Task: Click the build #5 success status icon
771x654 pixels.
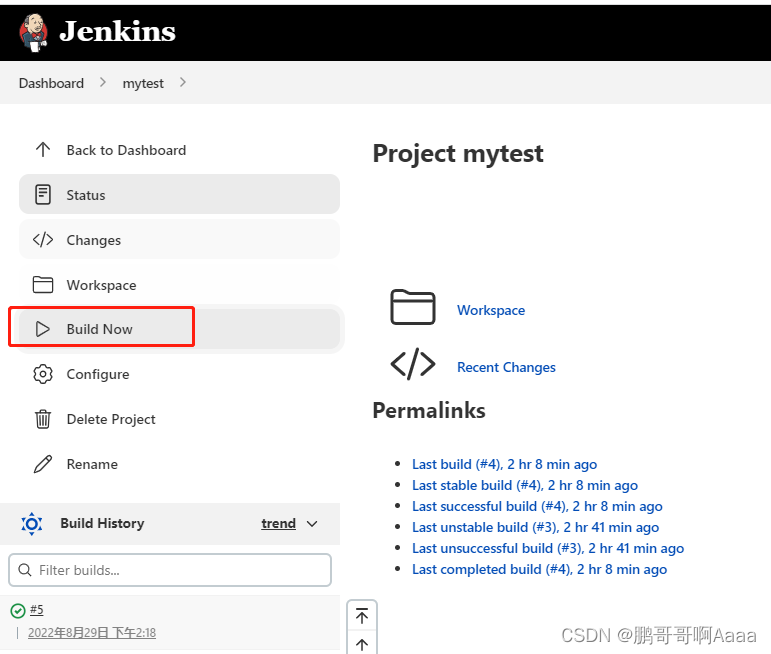Action: click(x=18, y=611)
